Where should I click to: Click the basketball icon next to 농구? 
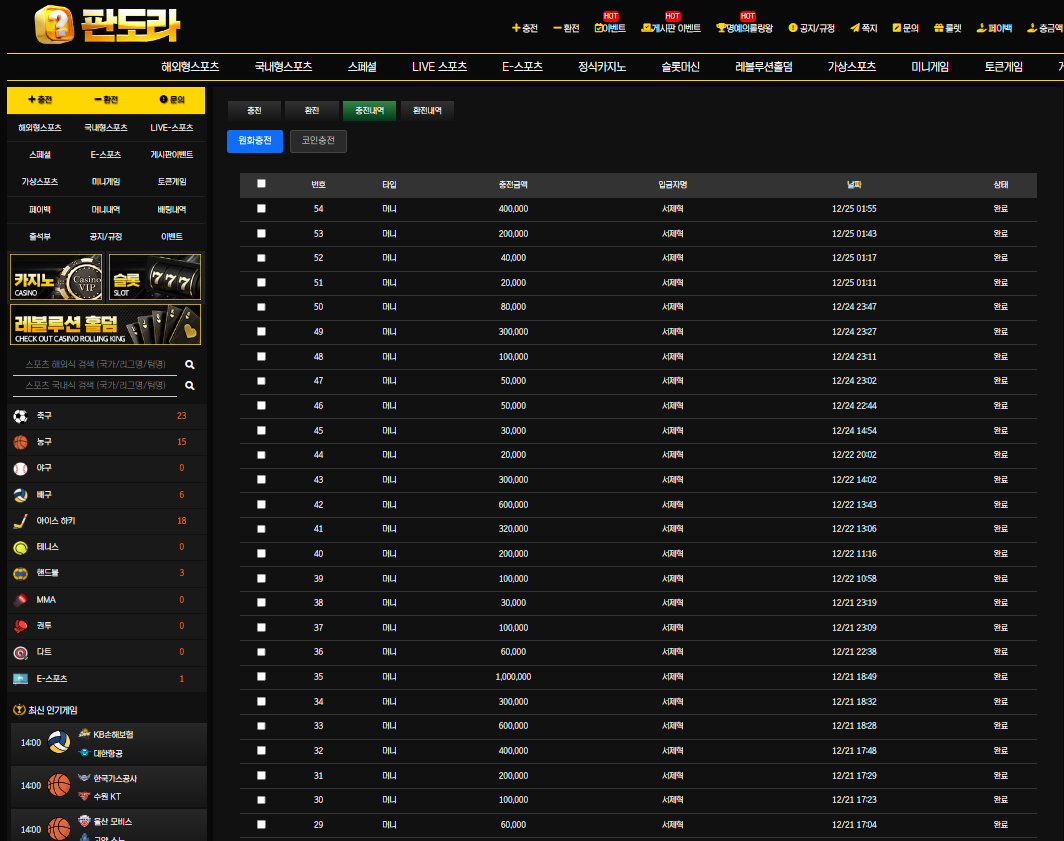(20, 442)
